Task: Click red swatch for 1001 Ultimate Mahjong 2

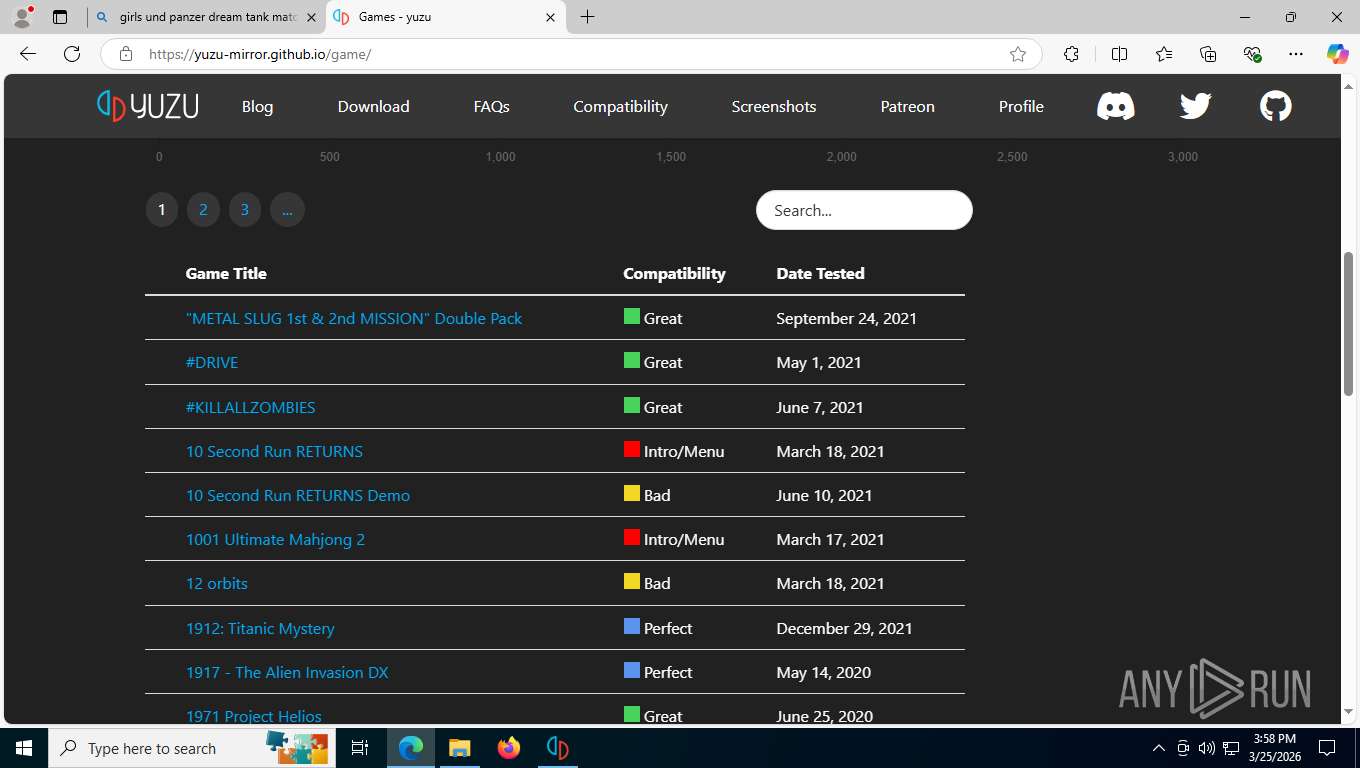Action: 632,538
